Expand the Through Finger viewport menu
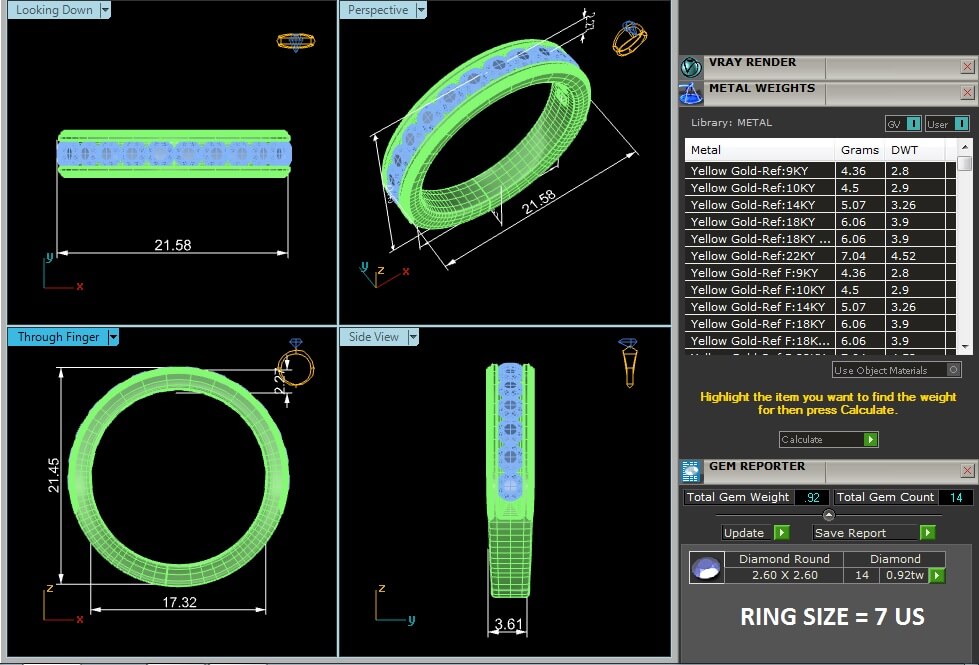The image size is (979, 665). [x=113, y=337]
